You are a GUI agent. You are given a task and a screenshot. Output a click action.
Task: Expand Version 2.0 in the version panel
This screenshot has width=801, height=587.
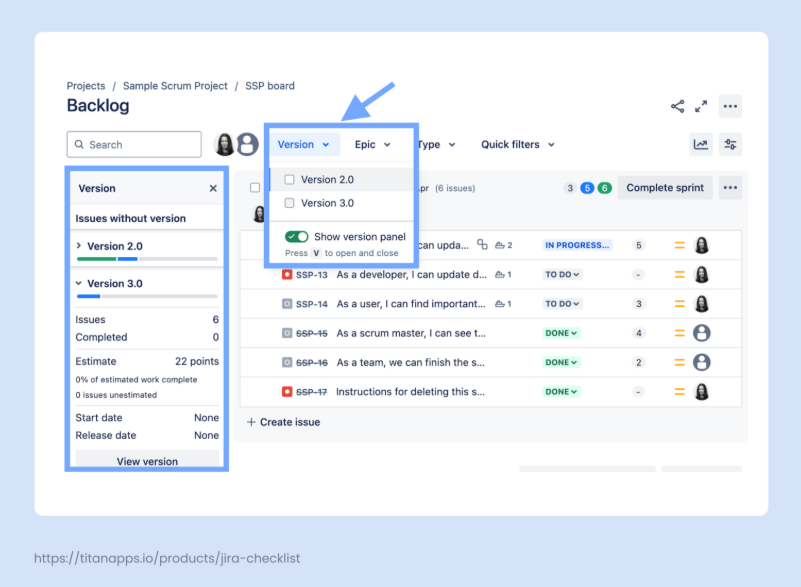[80, 246]
